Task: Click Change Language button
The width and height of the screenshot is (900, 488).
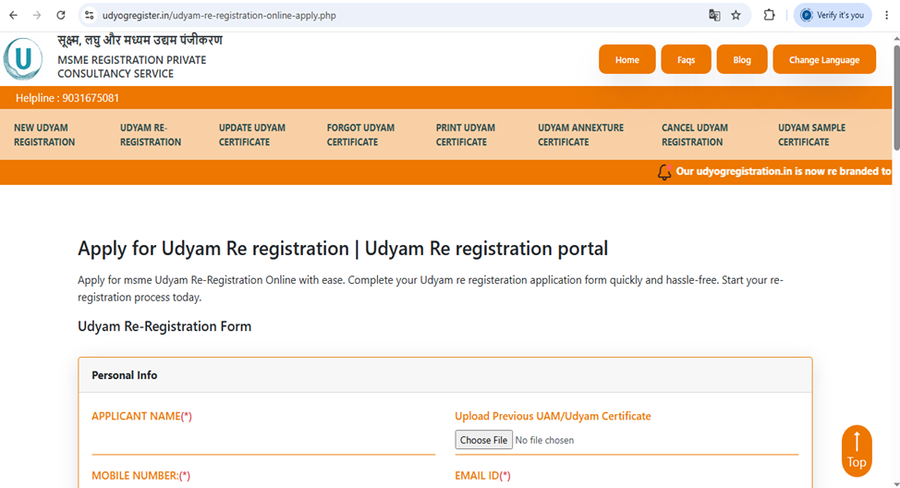Action: pos(824,60)
